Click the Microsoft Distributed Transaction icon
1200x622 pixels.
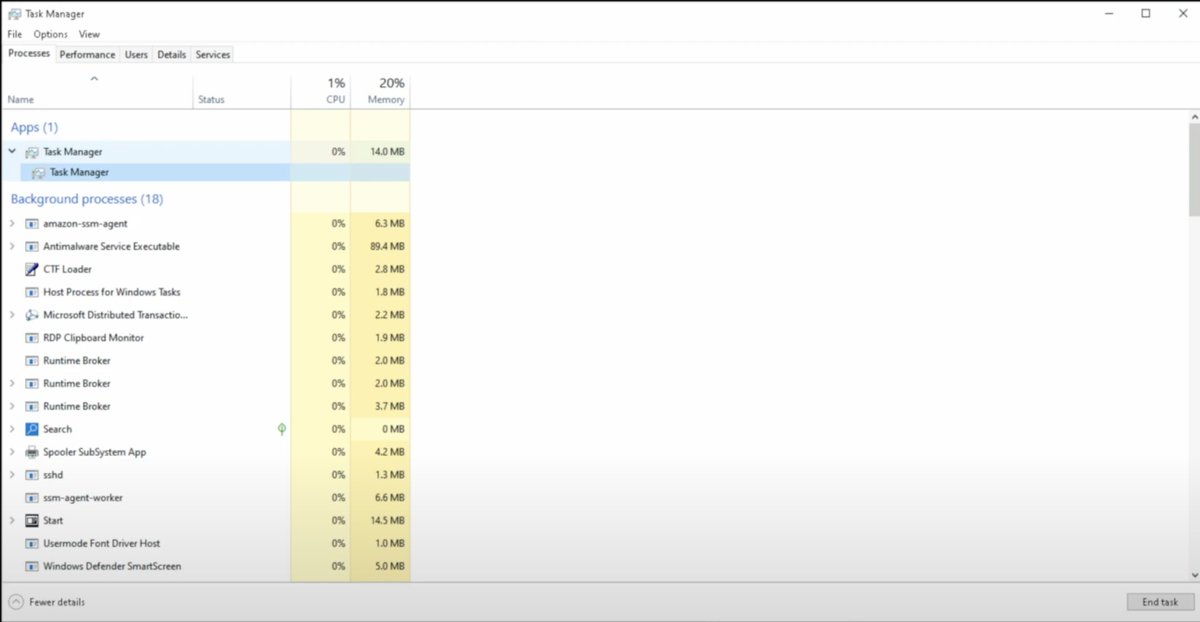[32, 315]
